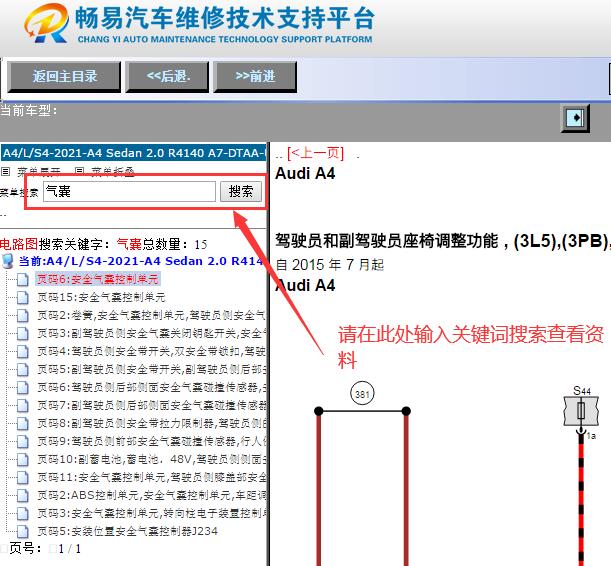Open result 页码2:ABS控制单元,安全气囊控制单元
Image resolution: width=611 pixels, height=566 pixels.
coord(151,495)
